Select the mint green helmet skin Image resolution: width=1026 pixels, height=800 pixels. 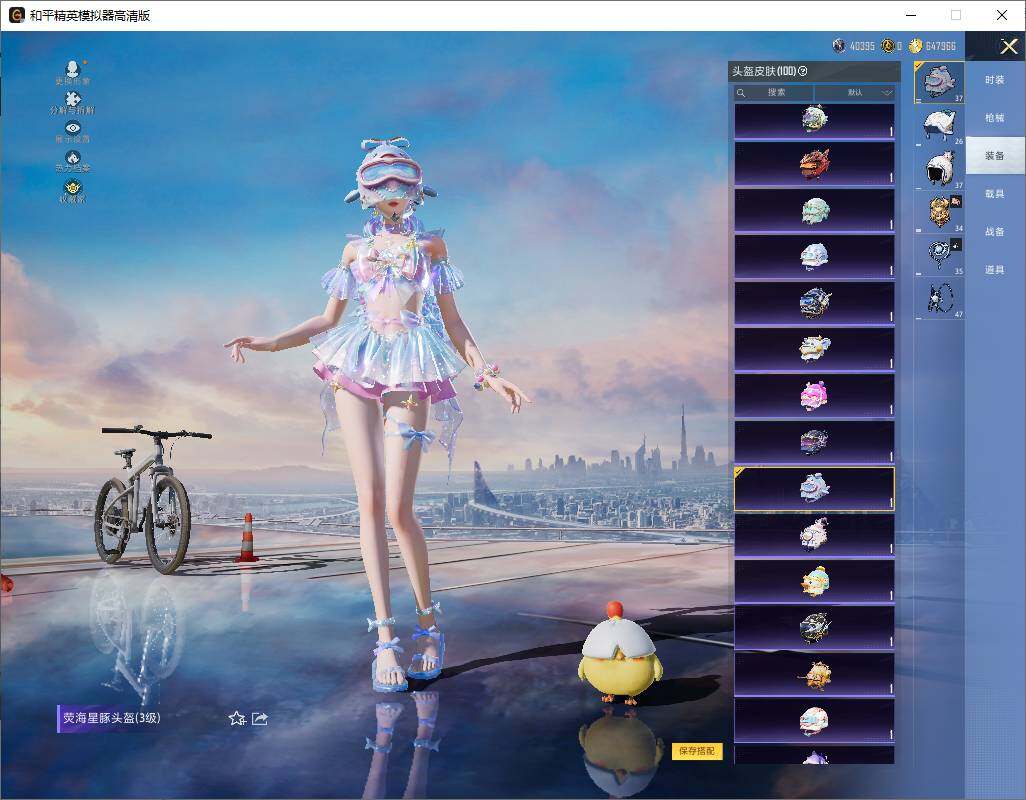[814, 210]
